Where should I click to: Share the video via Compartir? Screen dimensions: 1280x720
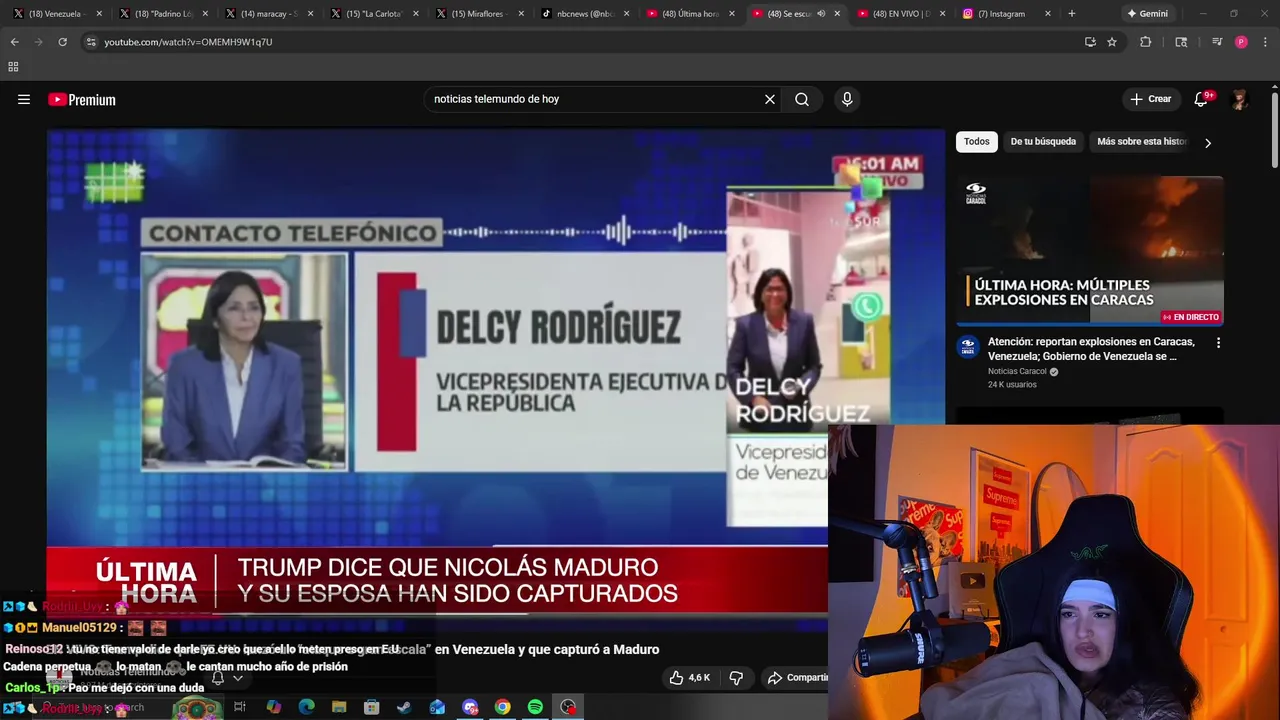click(x=797, y=678)
